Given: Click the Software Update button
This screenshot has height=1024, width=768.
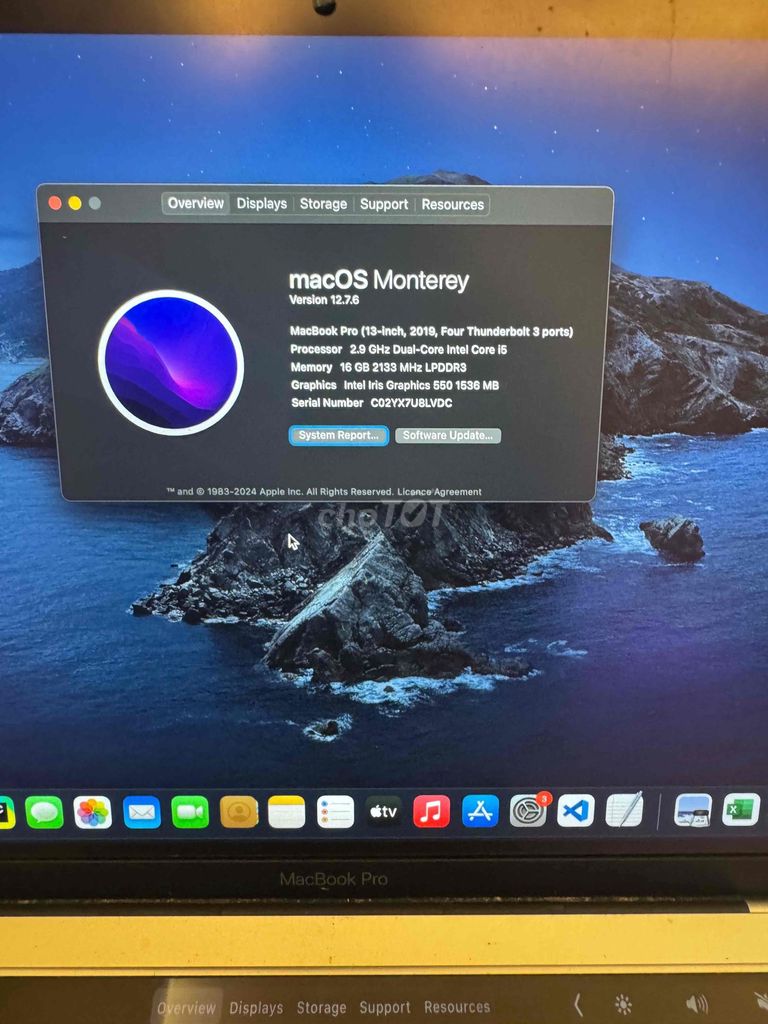Looking at the screenshot, I should 448,436.
